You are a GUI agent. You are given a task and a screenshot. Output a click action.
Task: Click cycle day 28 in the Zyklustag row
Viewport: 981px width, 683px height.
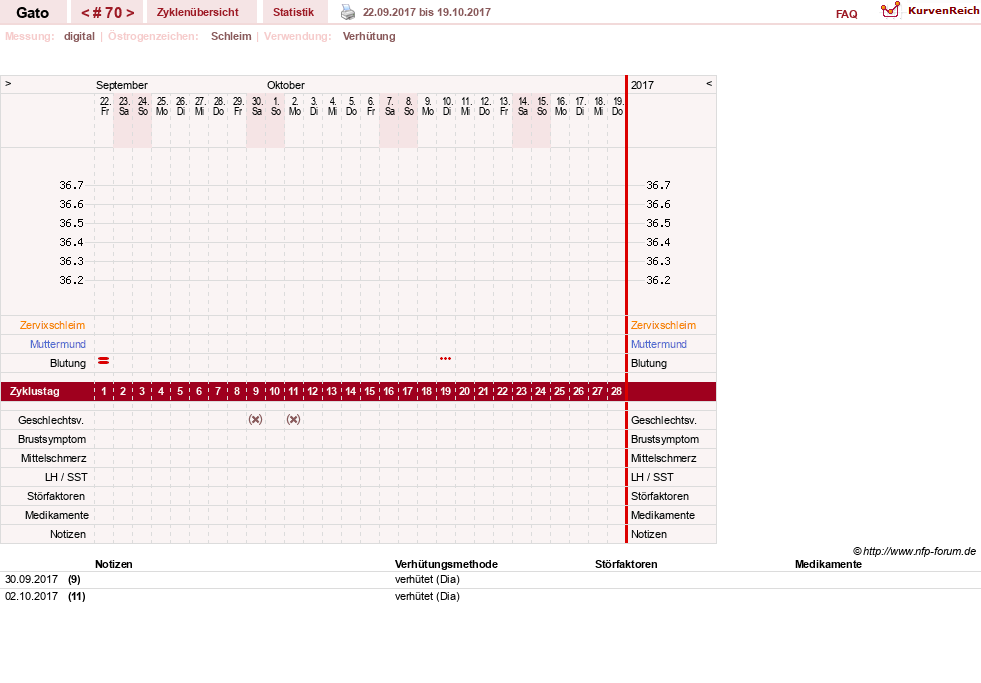tap(616, 391)
